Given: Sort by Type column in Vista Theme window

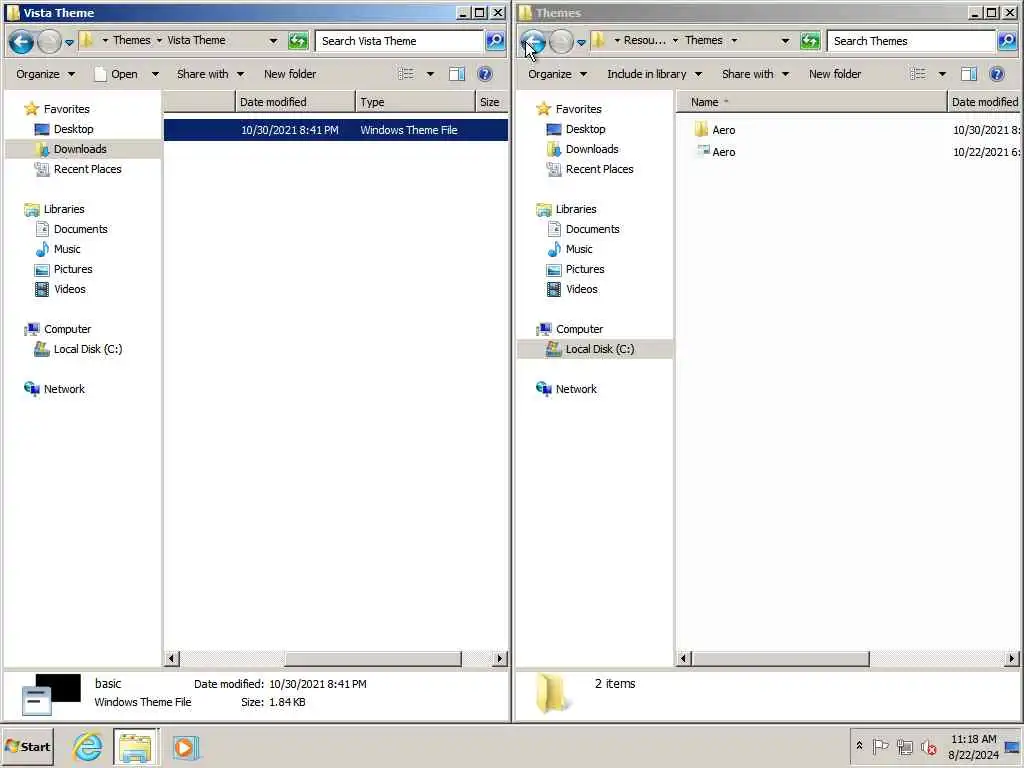Looking at the screenshot, I should 415,102.
